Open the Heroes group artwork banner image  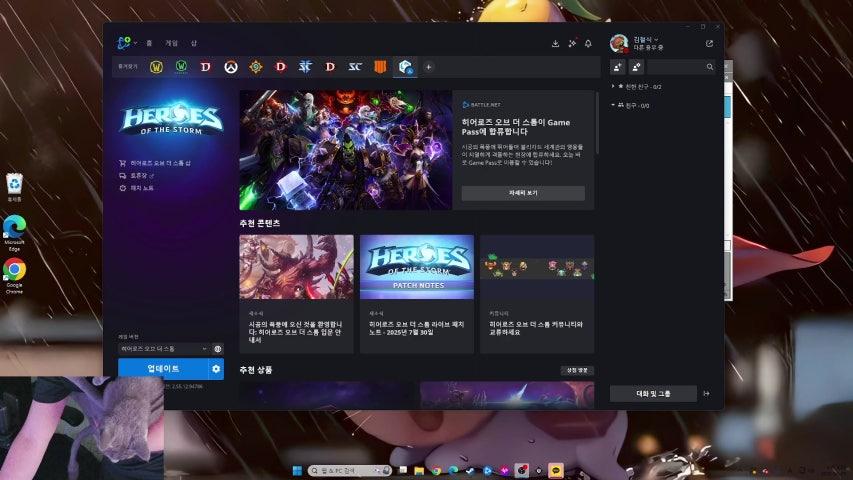point(345,150)
